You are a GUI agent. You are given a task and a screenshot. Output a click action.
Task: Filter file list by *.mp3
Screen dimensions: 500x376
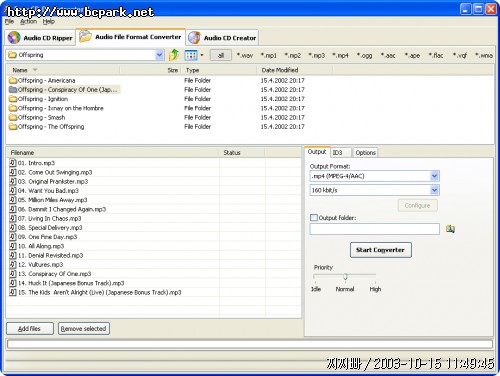tap(317, 55)
